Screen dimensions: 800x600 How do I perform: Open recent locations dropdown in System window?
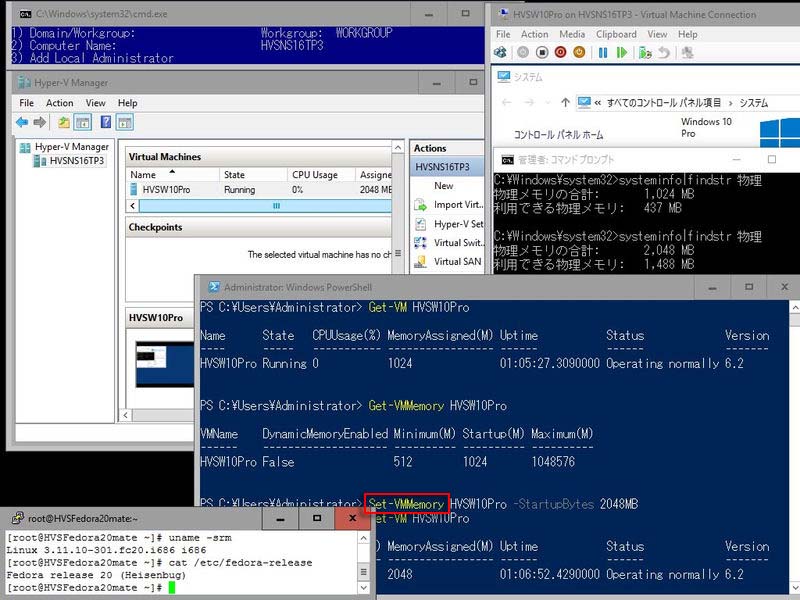[548, 103]
